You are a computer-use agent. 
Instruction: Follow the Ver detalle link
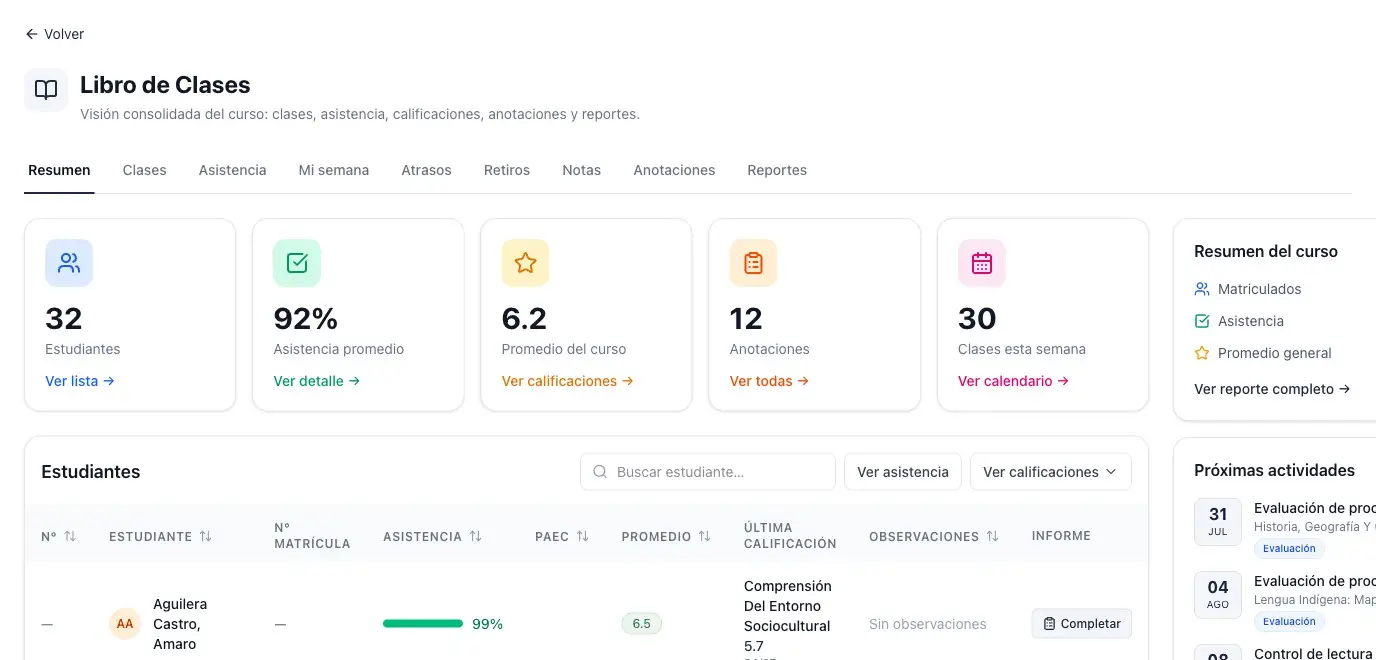317,381
